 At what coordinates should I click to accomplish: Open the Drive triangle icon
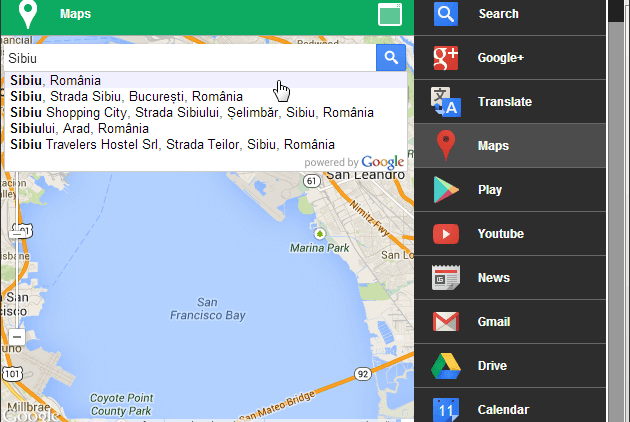click(x=446, y=366)
